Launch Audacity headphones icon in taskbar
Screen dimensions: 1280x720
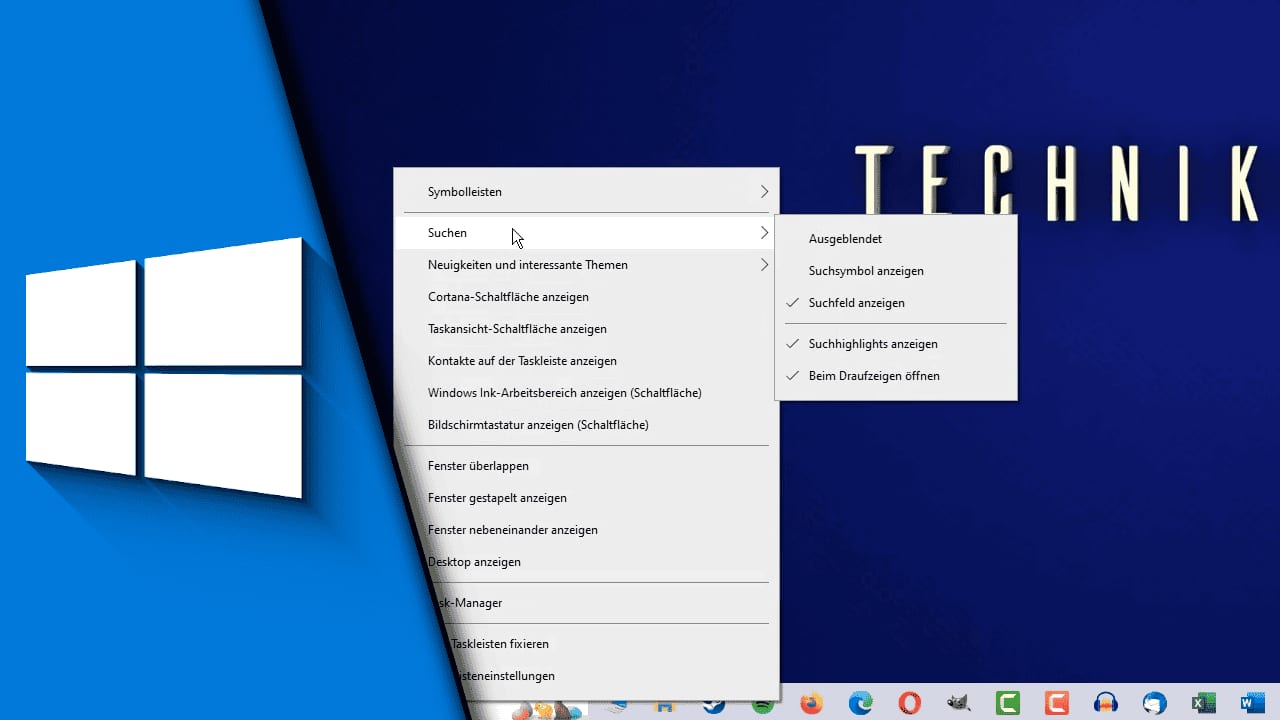pyautogui.click(x=1106, y=703)
